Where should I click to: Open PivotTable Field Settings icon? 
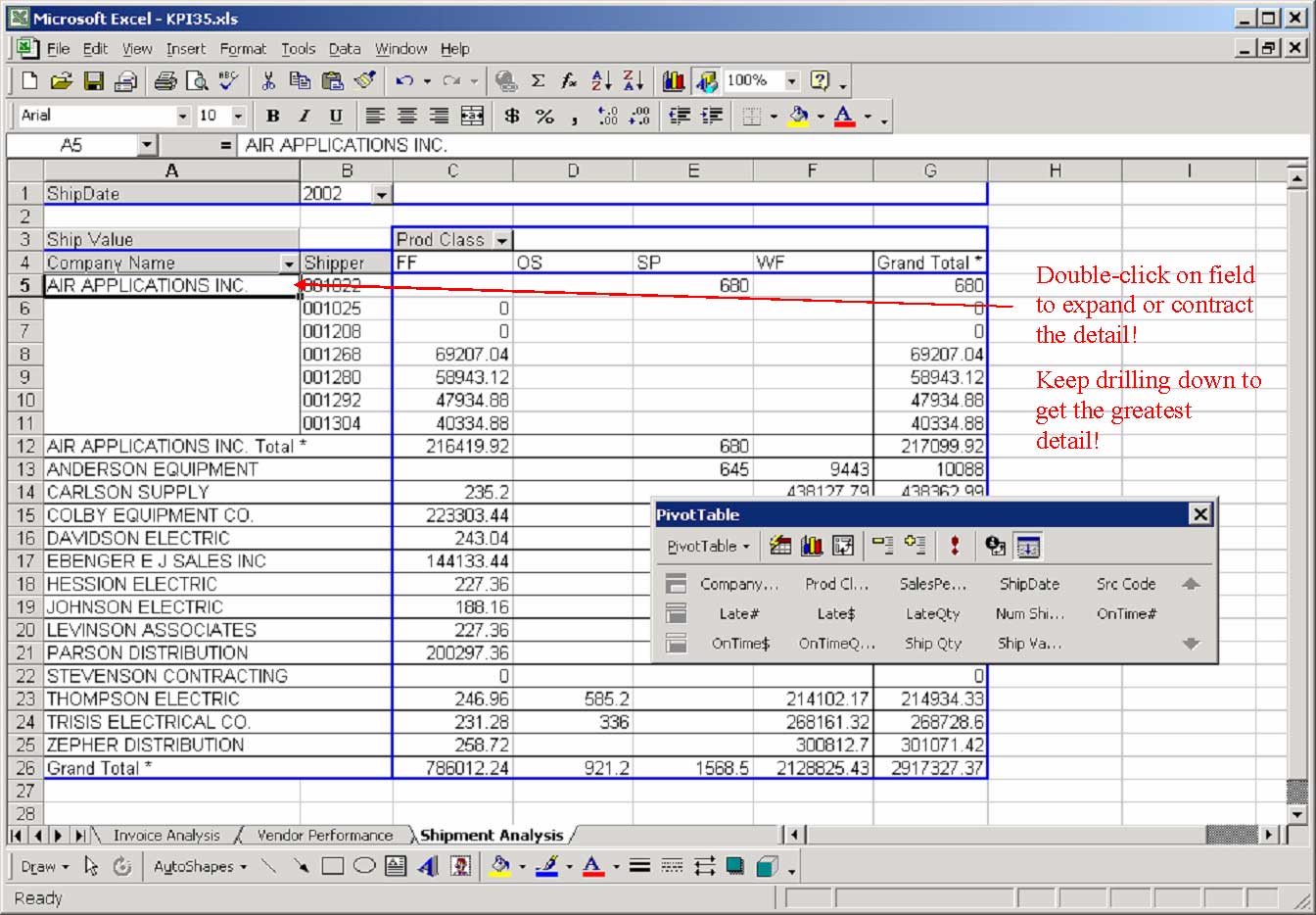[996, 546]
